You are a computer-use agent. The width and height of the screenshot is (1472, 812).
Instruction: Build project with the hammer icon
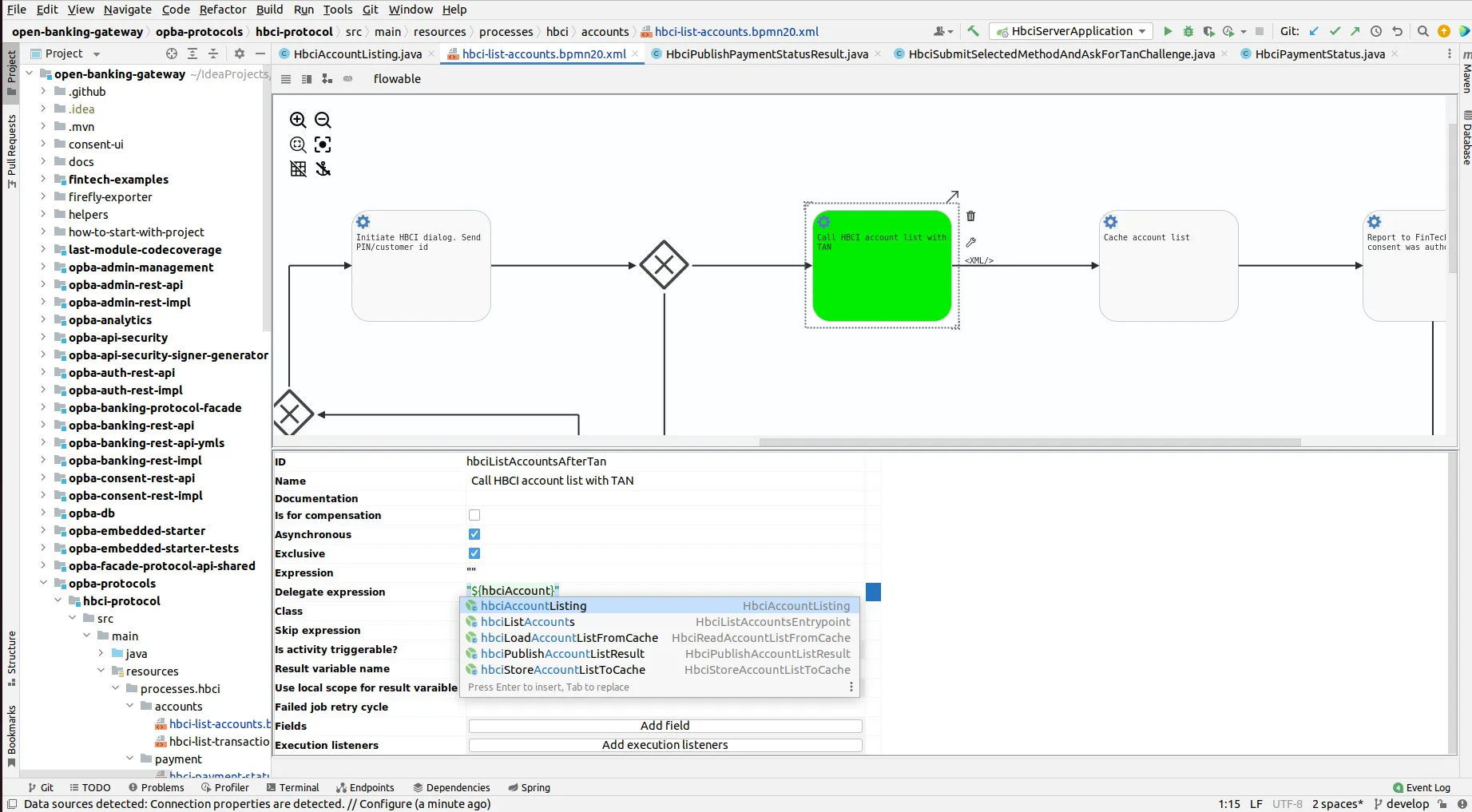[973, 31]
